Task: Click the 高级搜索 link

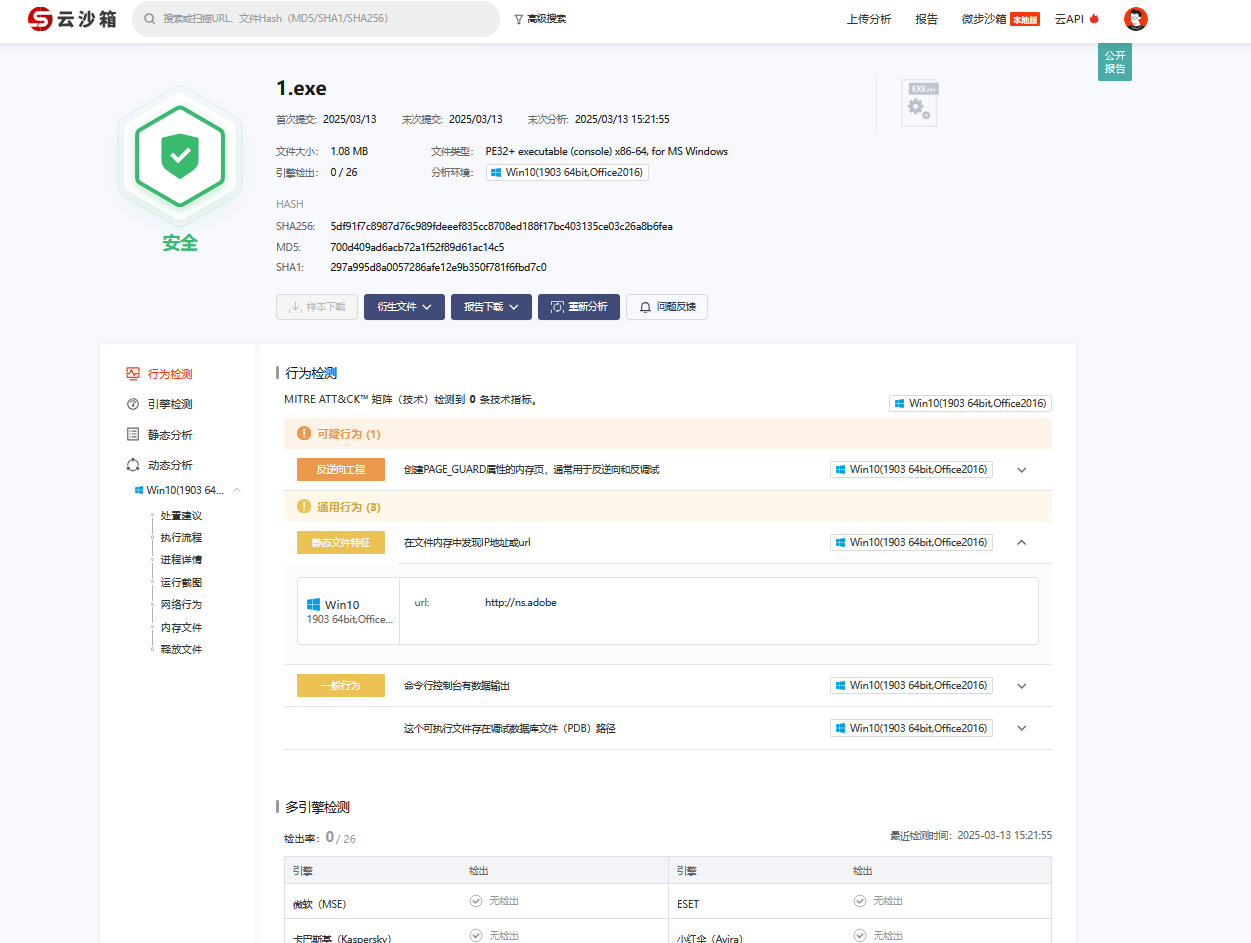Action: tap(540, 19)
